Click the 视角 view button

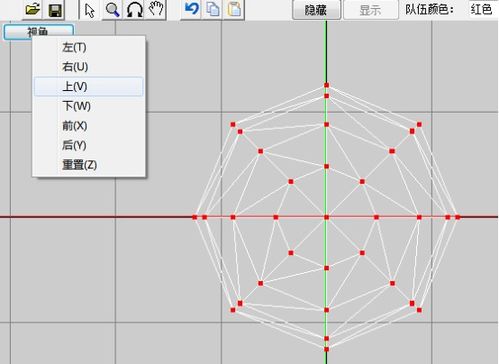pos(38,32)
